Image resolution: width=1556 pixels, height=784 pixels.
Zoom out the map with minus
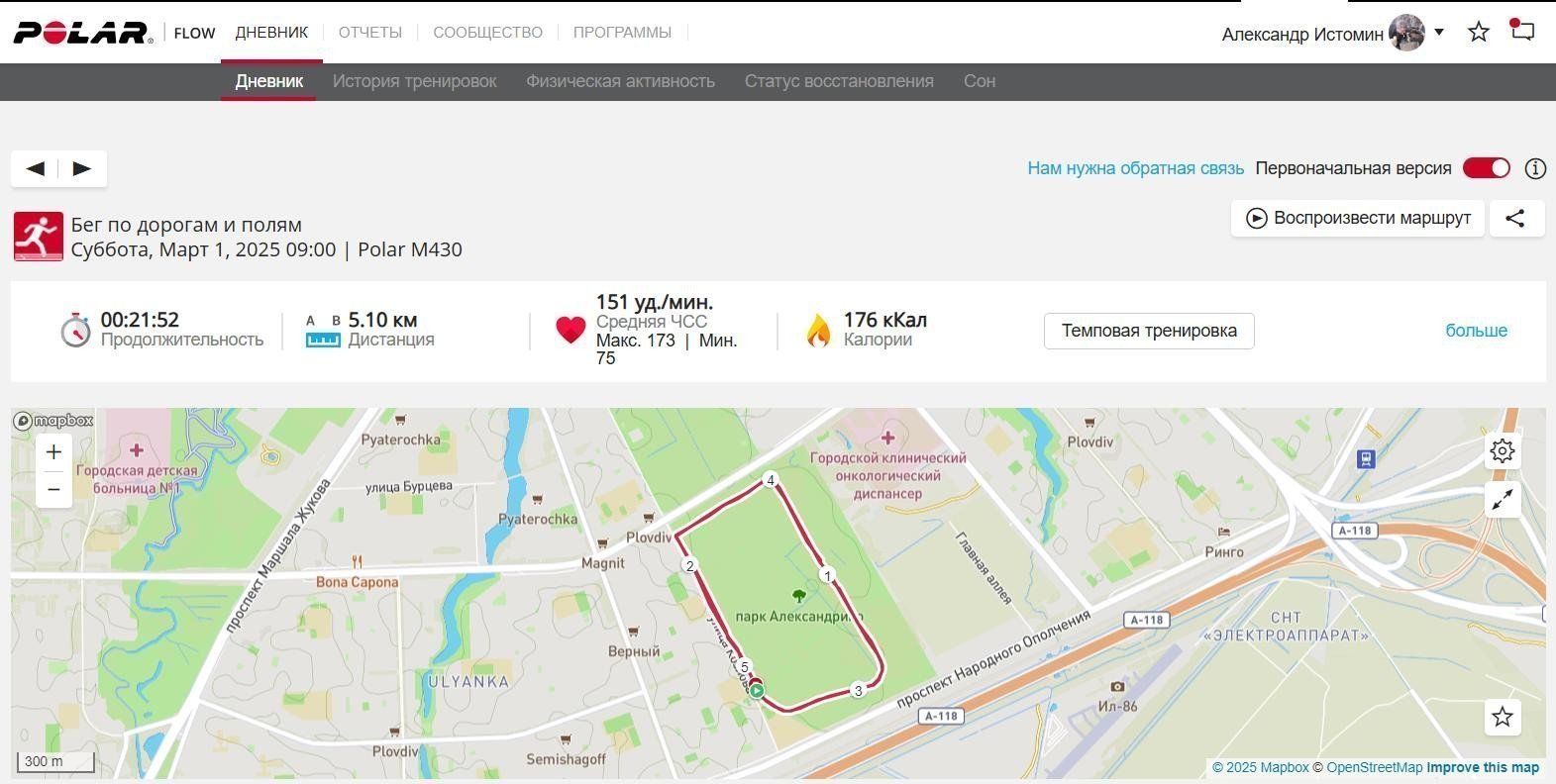click(53, 490)
